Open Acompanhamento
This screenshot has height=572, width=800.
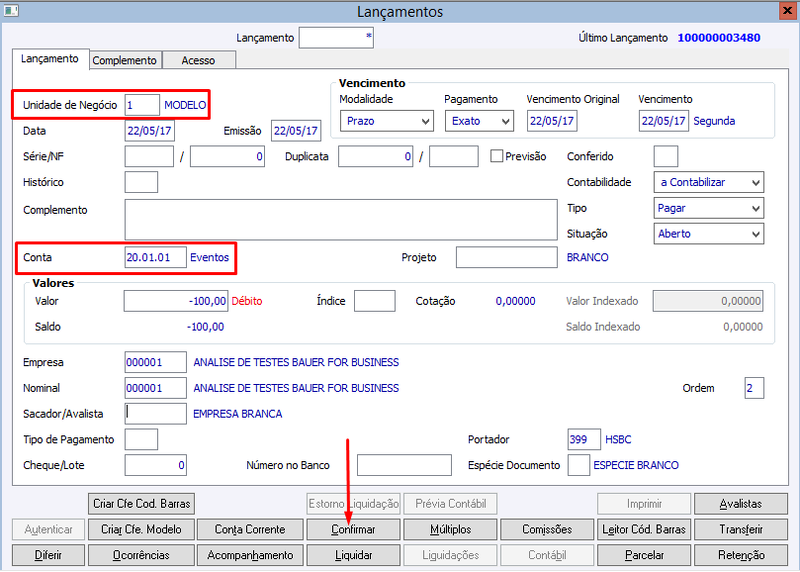(250, 555)
